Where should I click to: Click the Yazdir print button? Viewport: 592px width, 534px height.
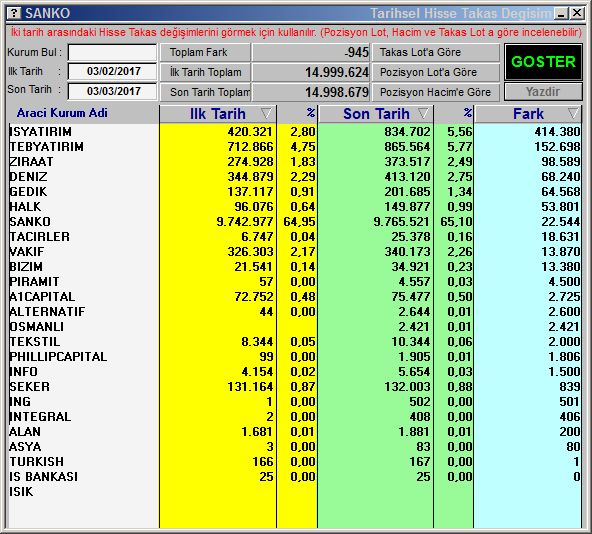coord(543,92)
